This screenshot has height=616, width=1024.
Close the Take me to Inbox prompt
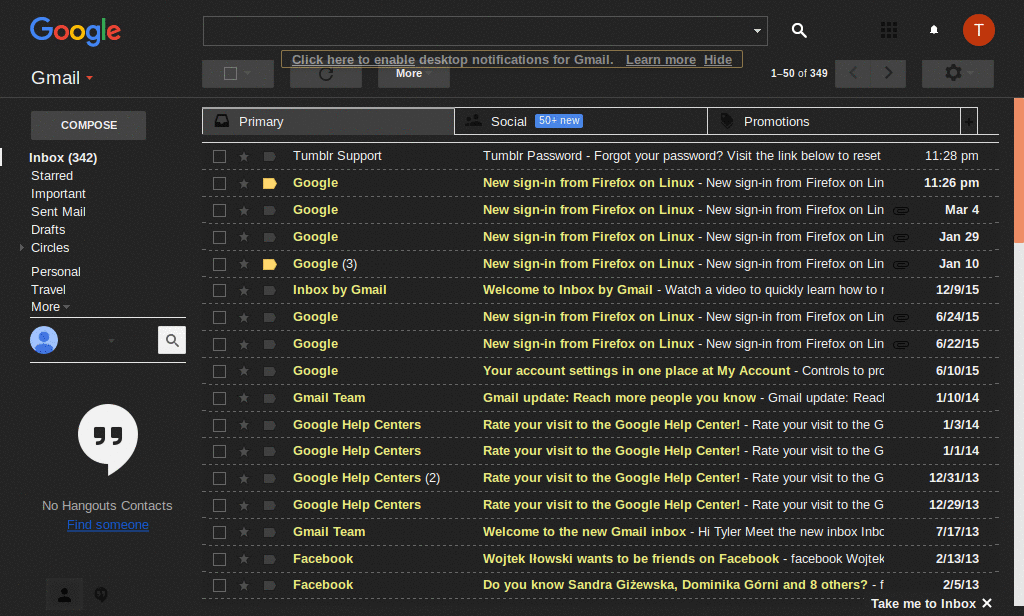(x=987, y=604)
